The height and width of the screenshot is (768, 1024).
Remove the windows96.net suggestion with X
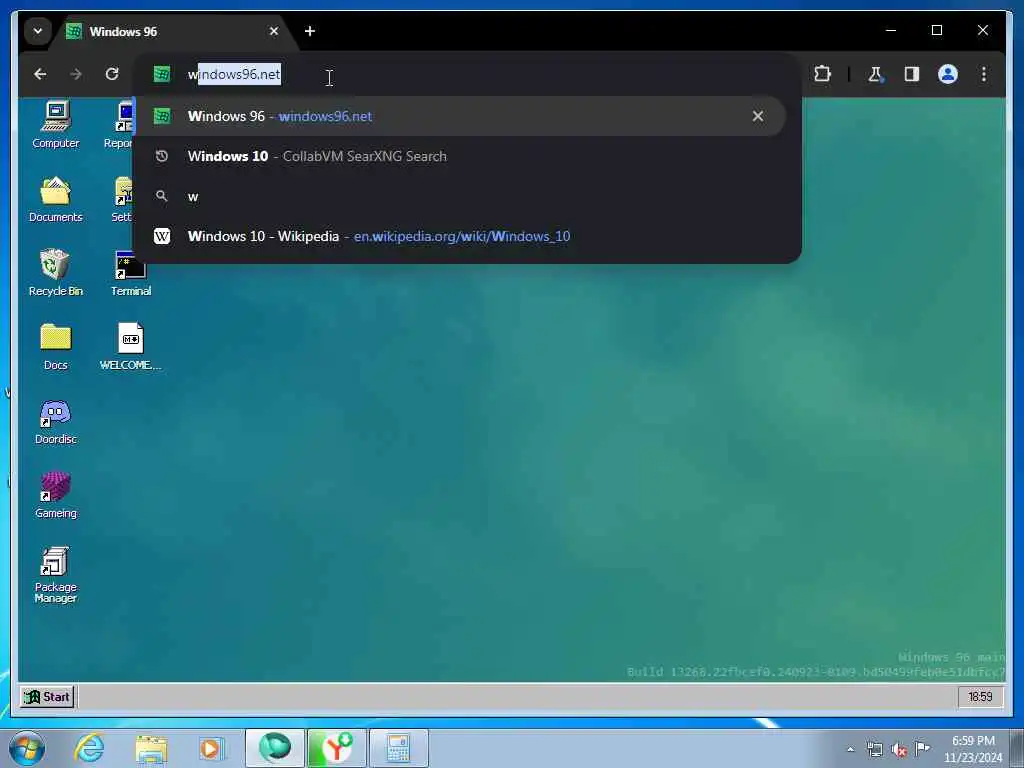[x=758, y=116]
